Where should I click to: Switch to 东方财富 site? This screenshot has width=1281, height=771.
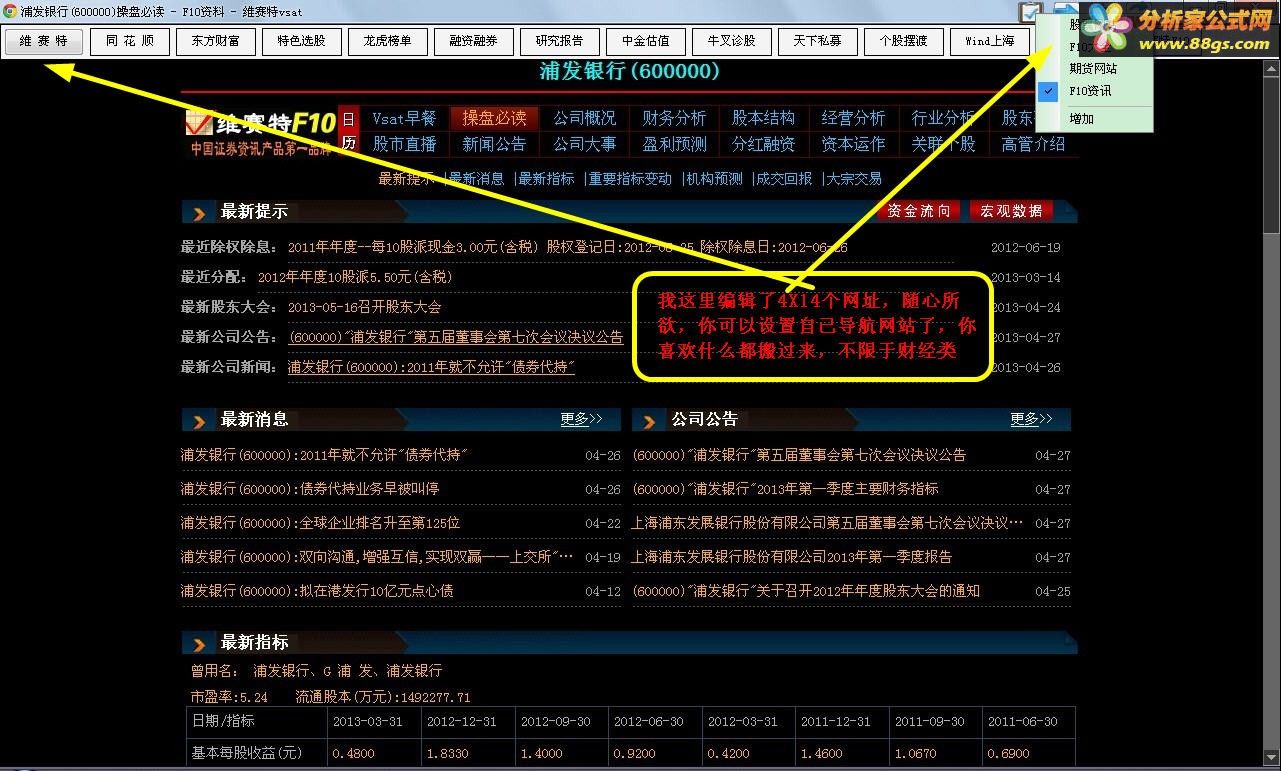point(216,41)
